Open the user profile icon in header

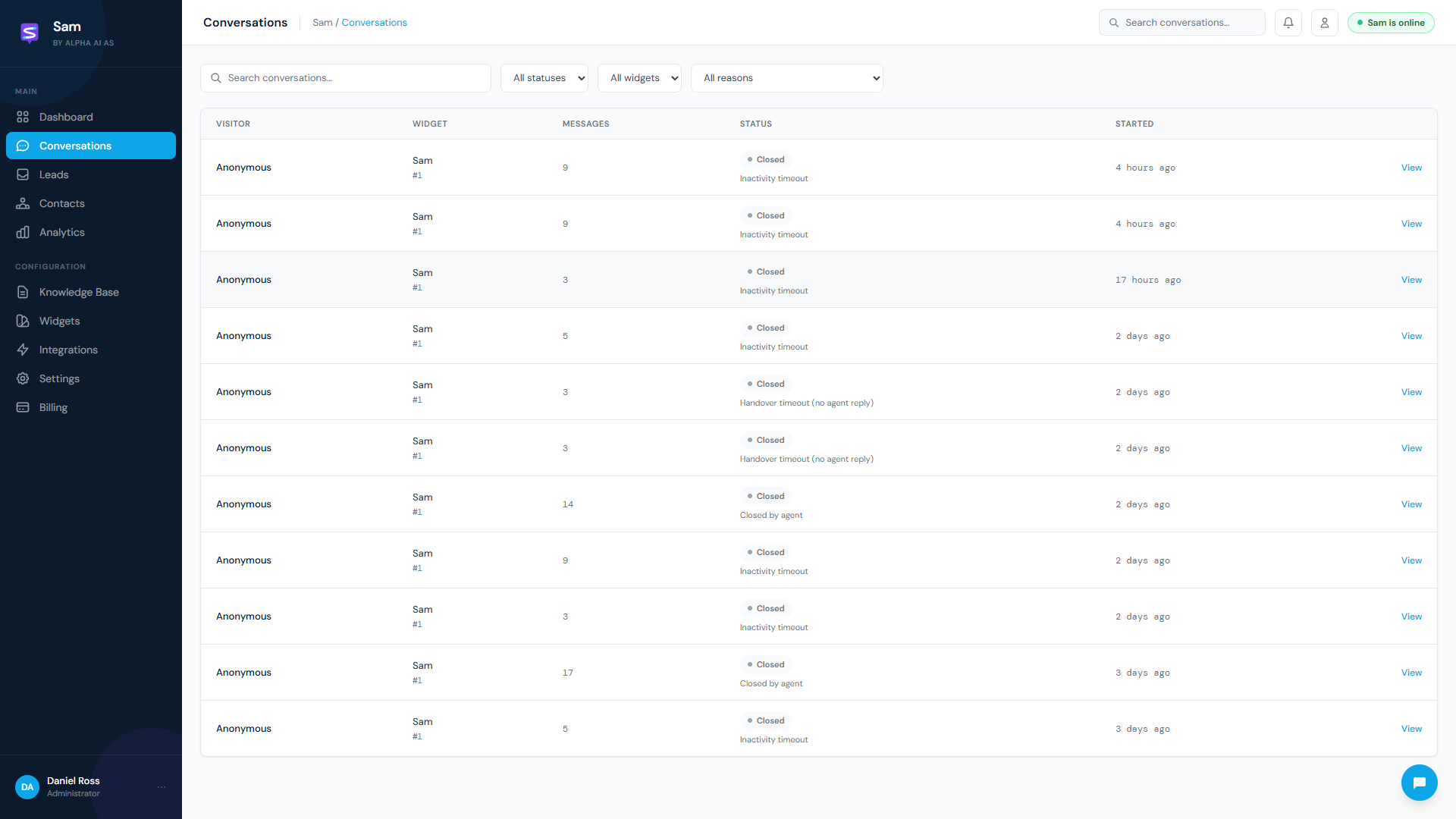(1325, 23)
